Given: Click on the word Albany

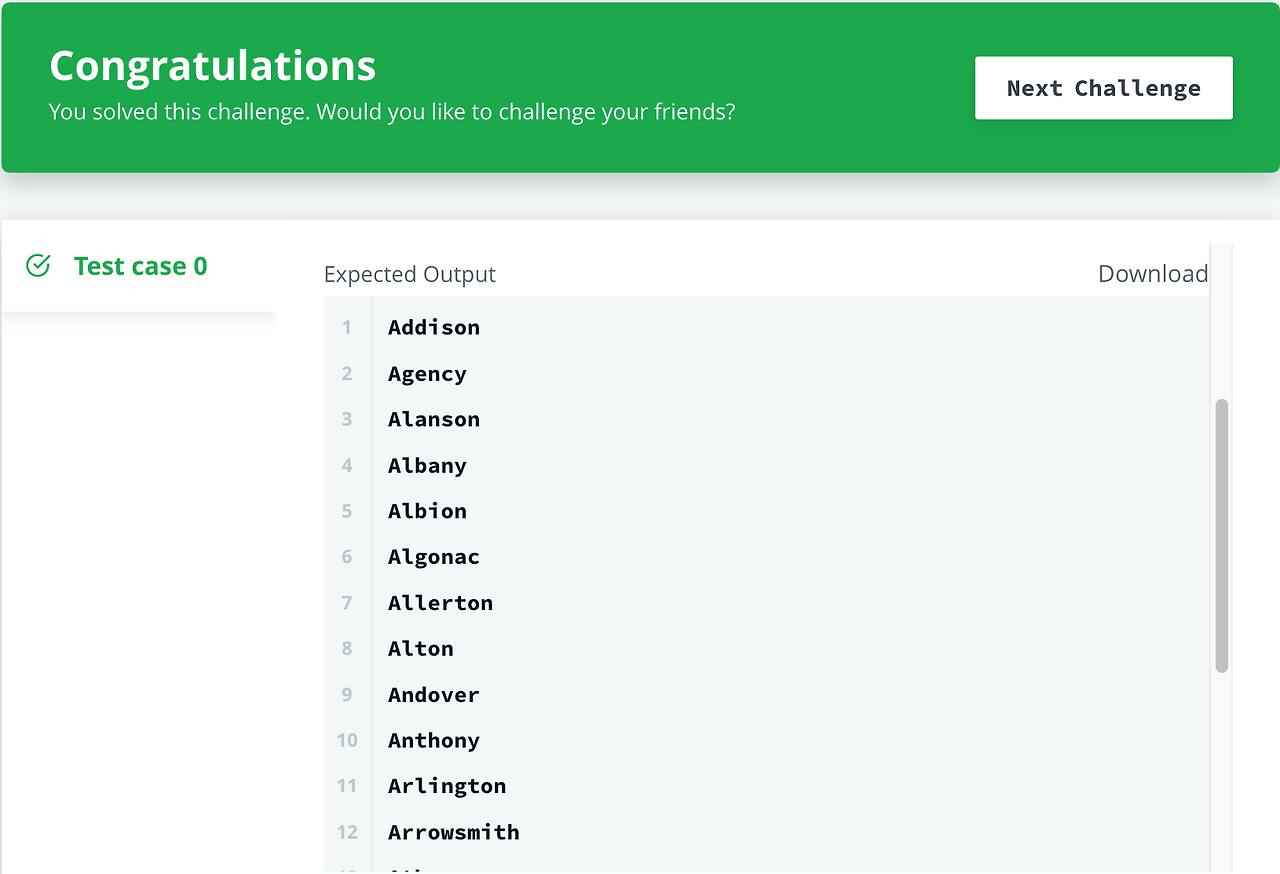Looking at the screenshot, I should click(x=427, y=465).
